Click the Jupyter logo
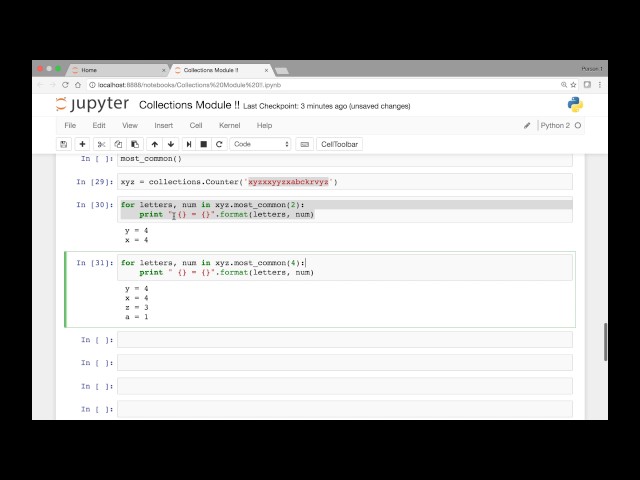Screen dimensions: 640x480 pos(93,104)
